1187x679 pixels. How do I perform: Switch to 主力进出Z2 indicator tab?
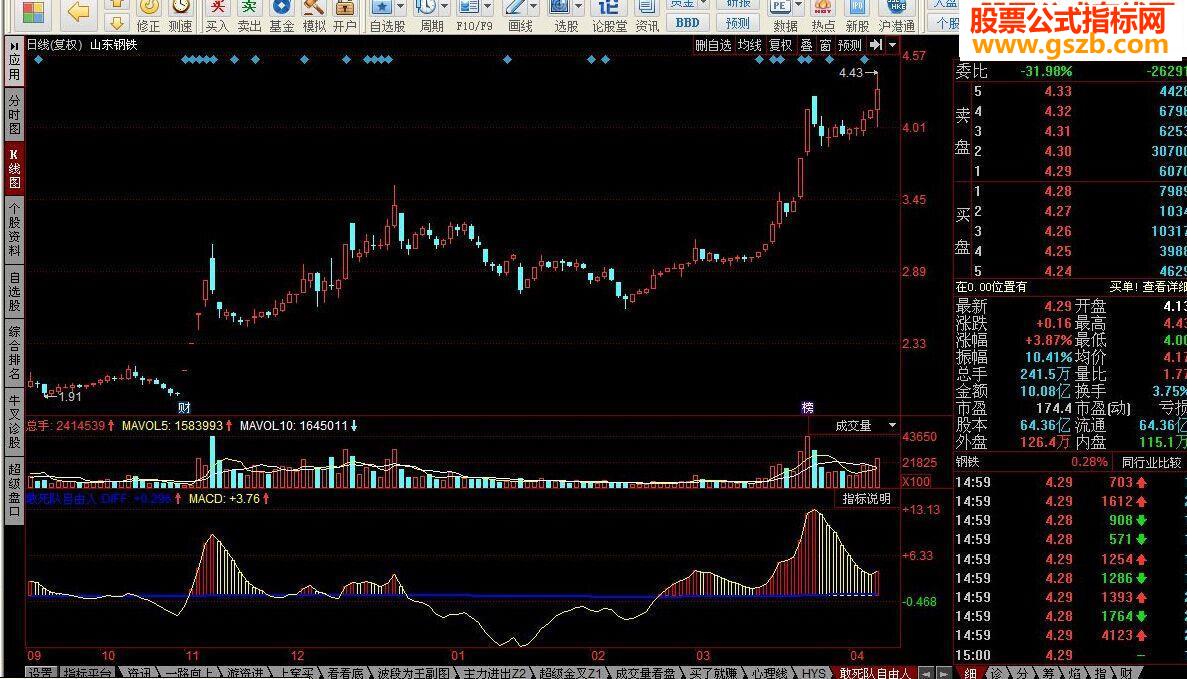[x=494, y=672]
